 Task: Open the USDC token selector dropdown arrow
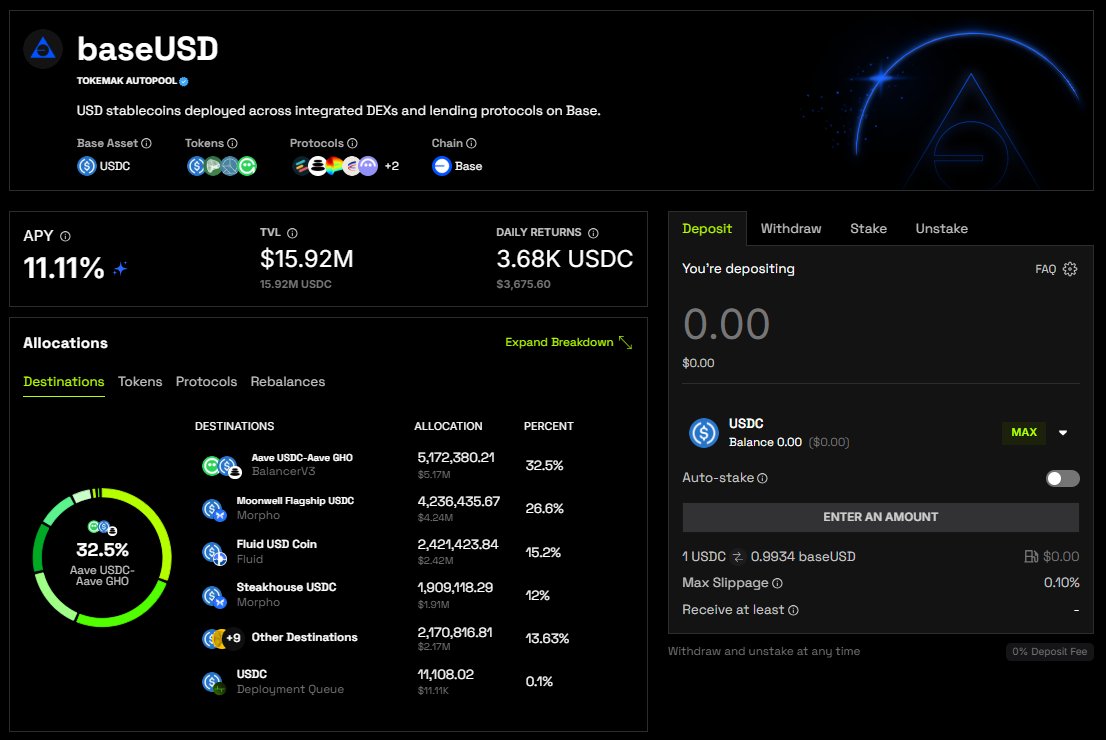pyautogui.click(x=1063, y=432)
